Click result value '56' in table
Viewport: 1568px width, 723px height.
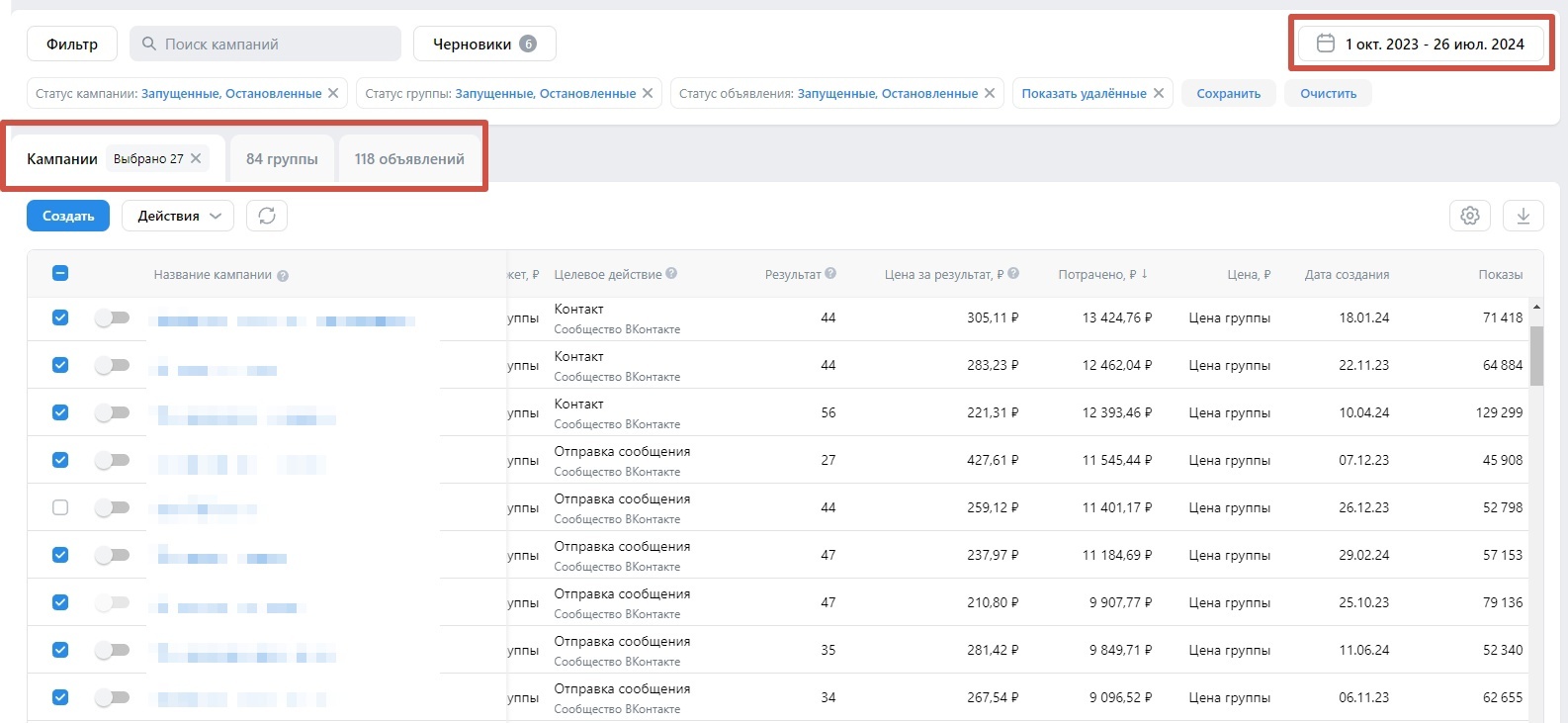click(x=828, y=412)
